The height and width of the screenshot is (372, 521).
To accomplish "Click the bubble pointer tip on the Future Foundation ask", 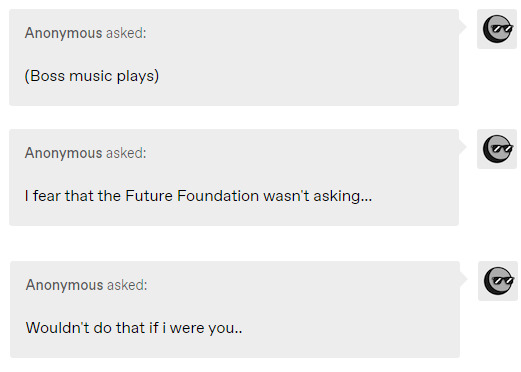I will 463,147.
